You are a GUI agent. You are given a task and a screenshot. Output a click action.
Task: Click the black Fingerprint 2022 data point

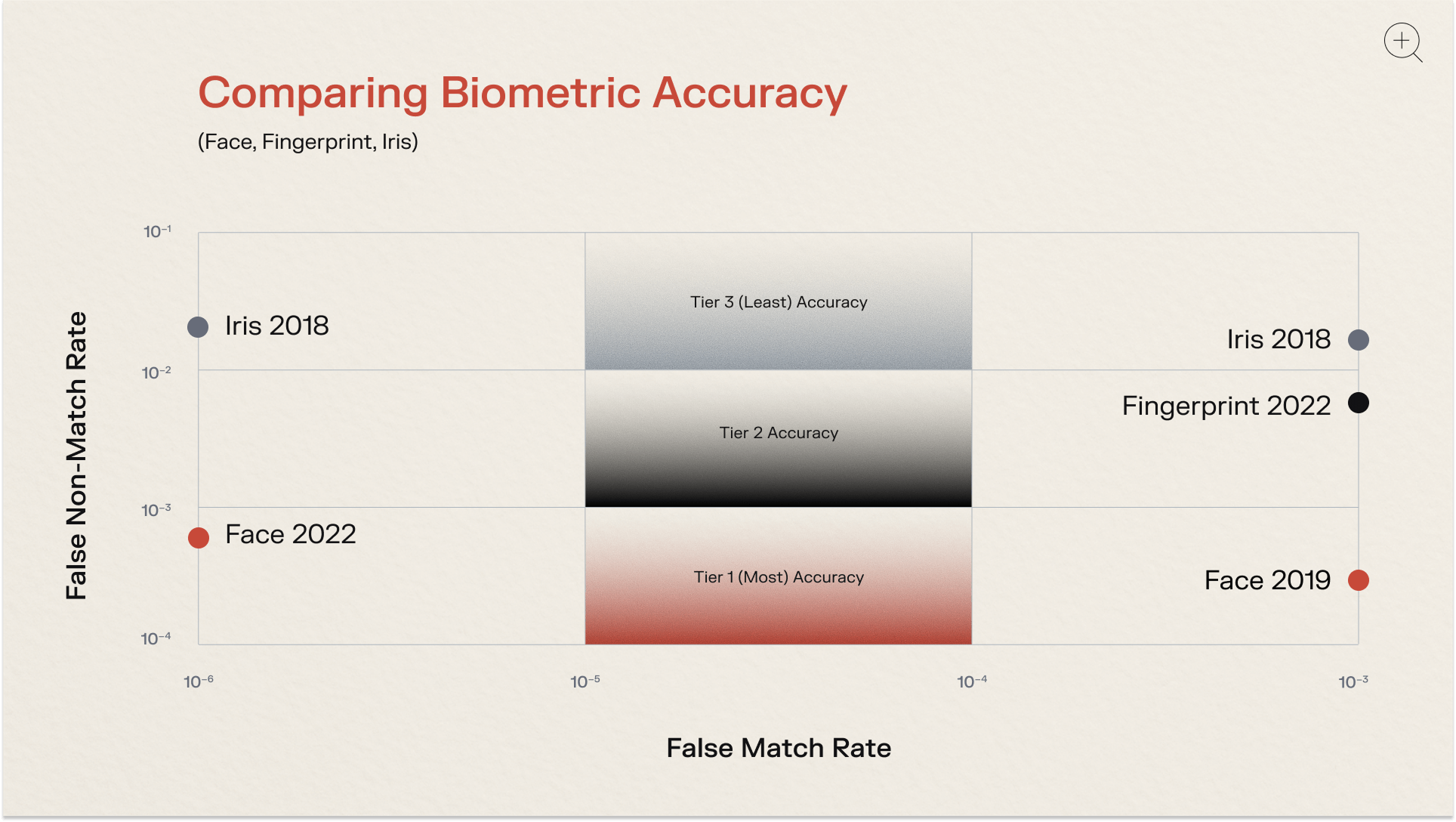coord(1358,403)
